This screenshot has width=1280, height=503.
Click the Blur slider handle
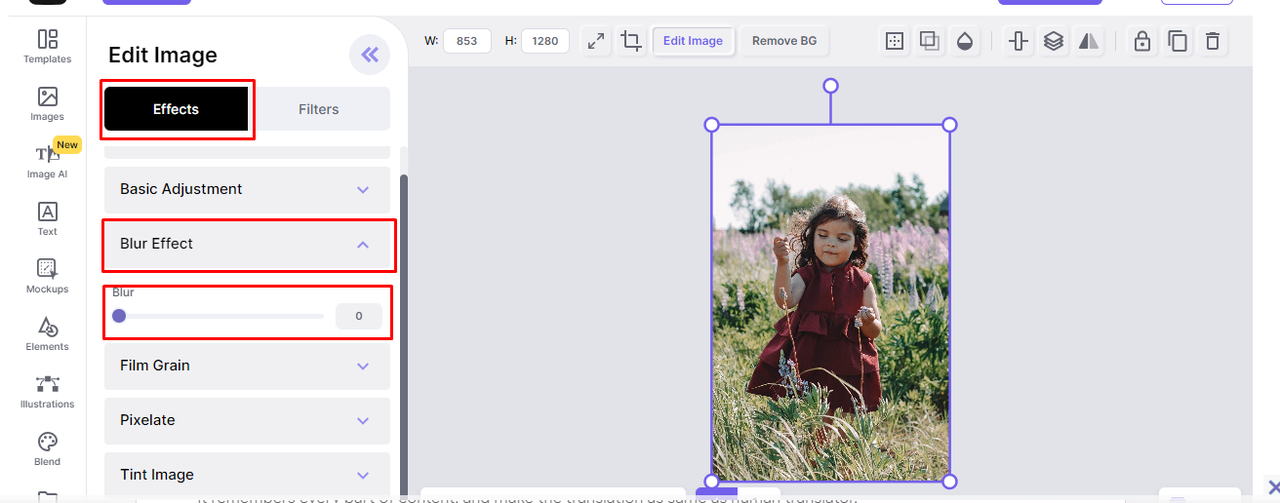(119, 316)
